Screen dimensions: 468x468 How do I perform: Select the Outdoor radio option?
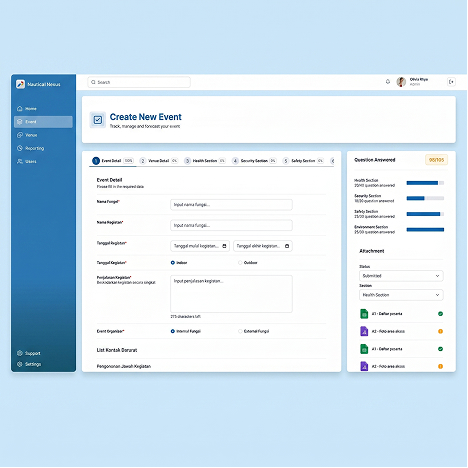[x=240, y=263]
